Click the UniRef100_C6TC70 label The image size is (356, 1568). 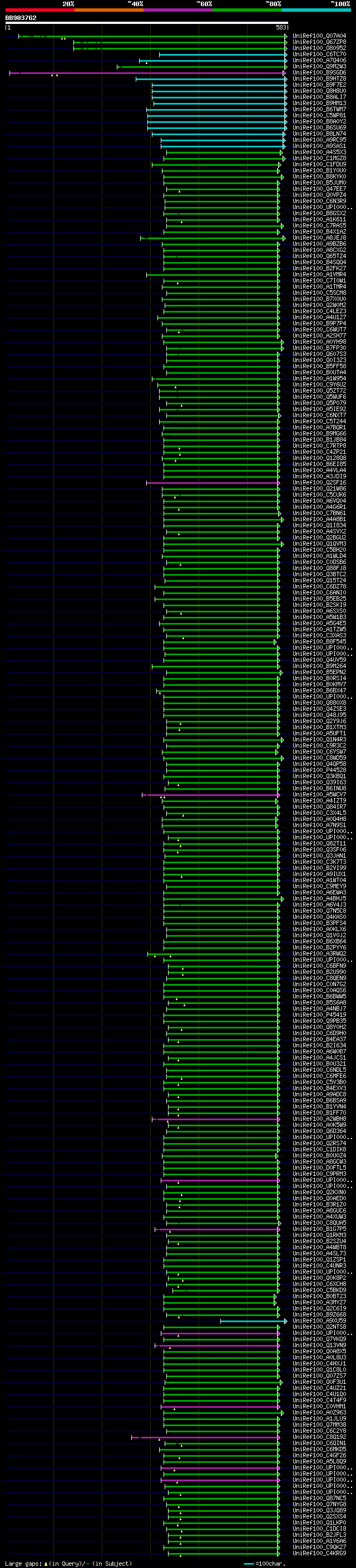(x=319, y=54)
